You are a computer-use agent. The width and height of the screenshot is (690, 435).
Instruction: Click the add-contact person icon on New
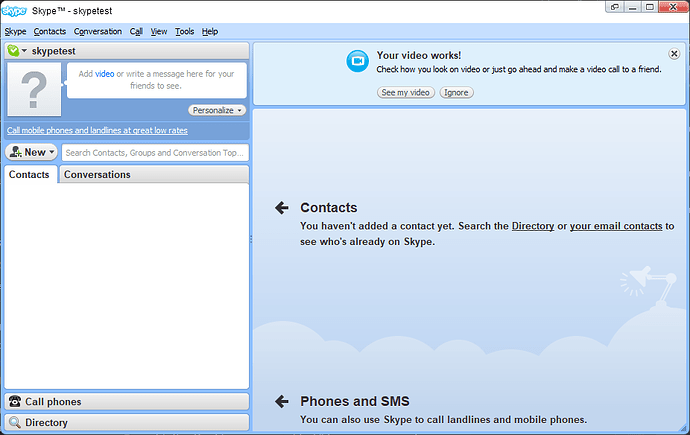[x=15, y=152]
